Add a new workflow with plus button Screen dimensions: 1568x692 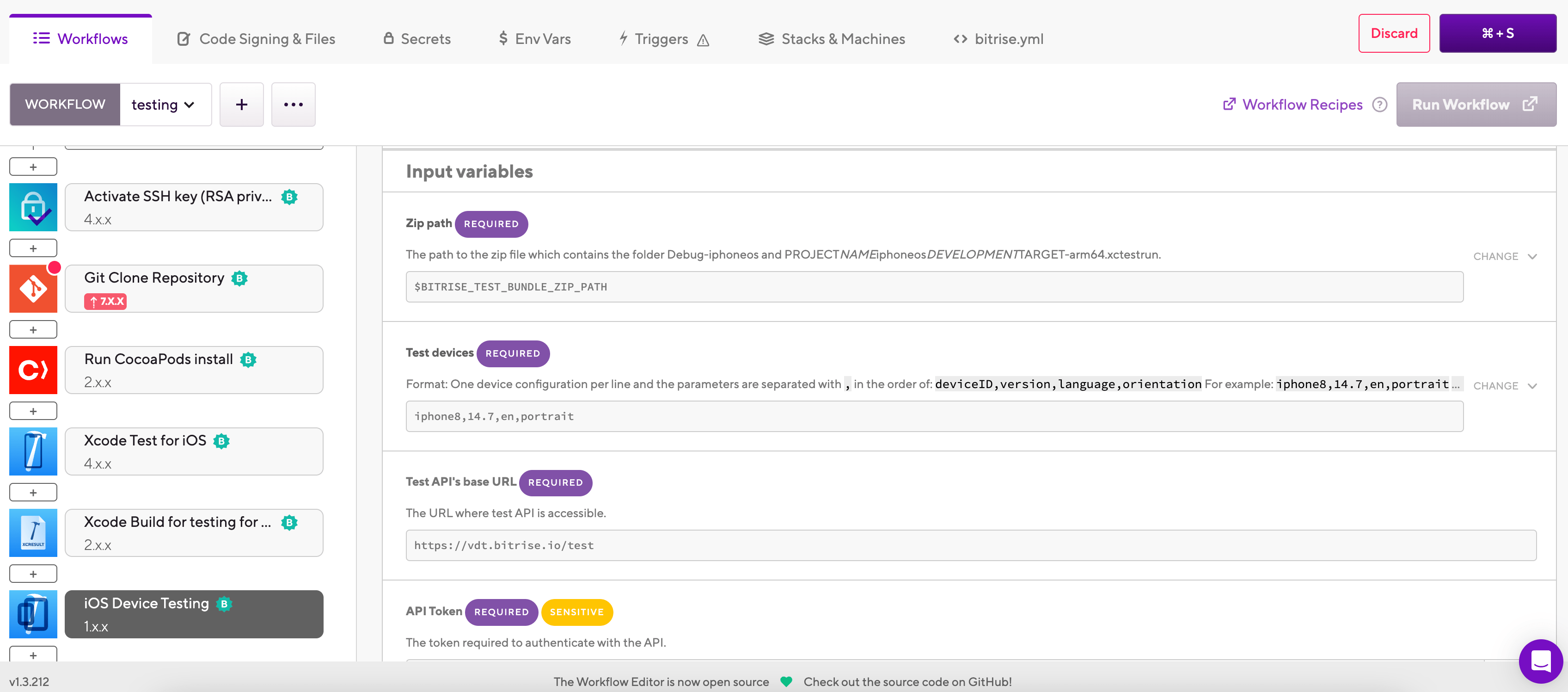[x=242, y=105]
